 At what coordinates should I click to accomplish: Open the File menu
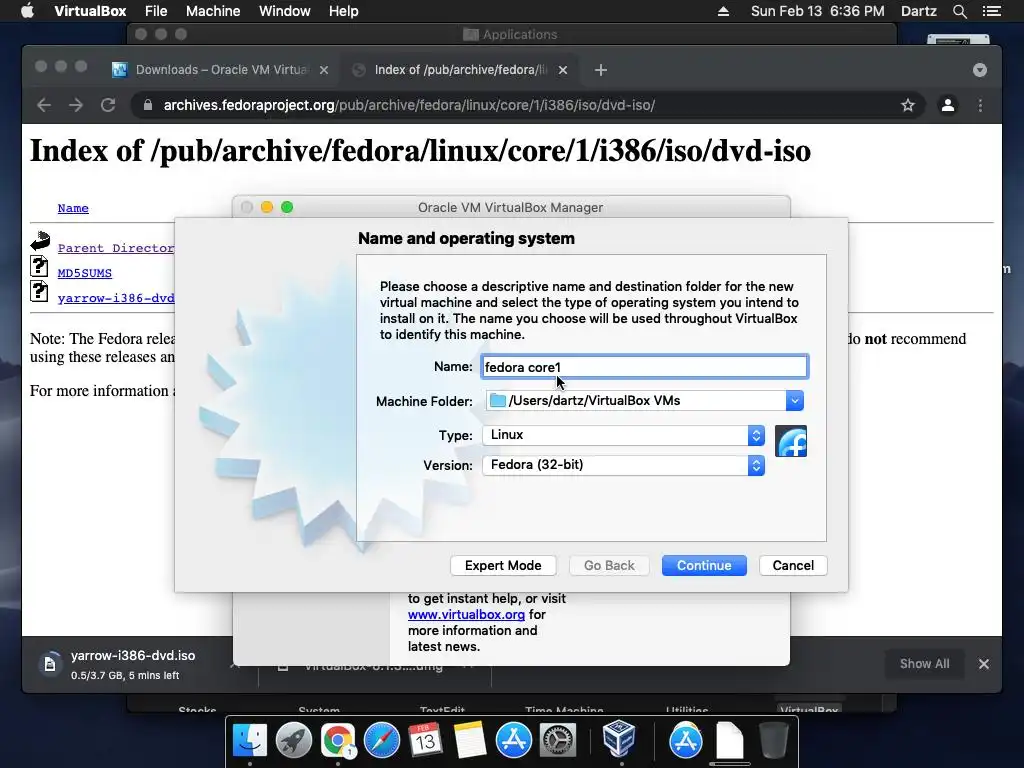coord(156,11)
